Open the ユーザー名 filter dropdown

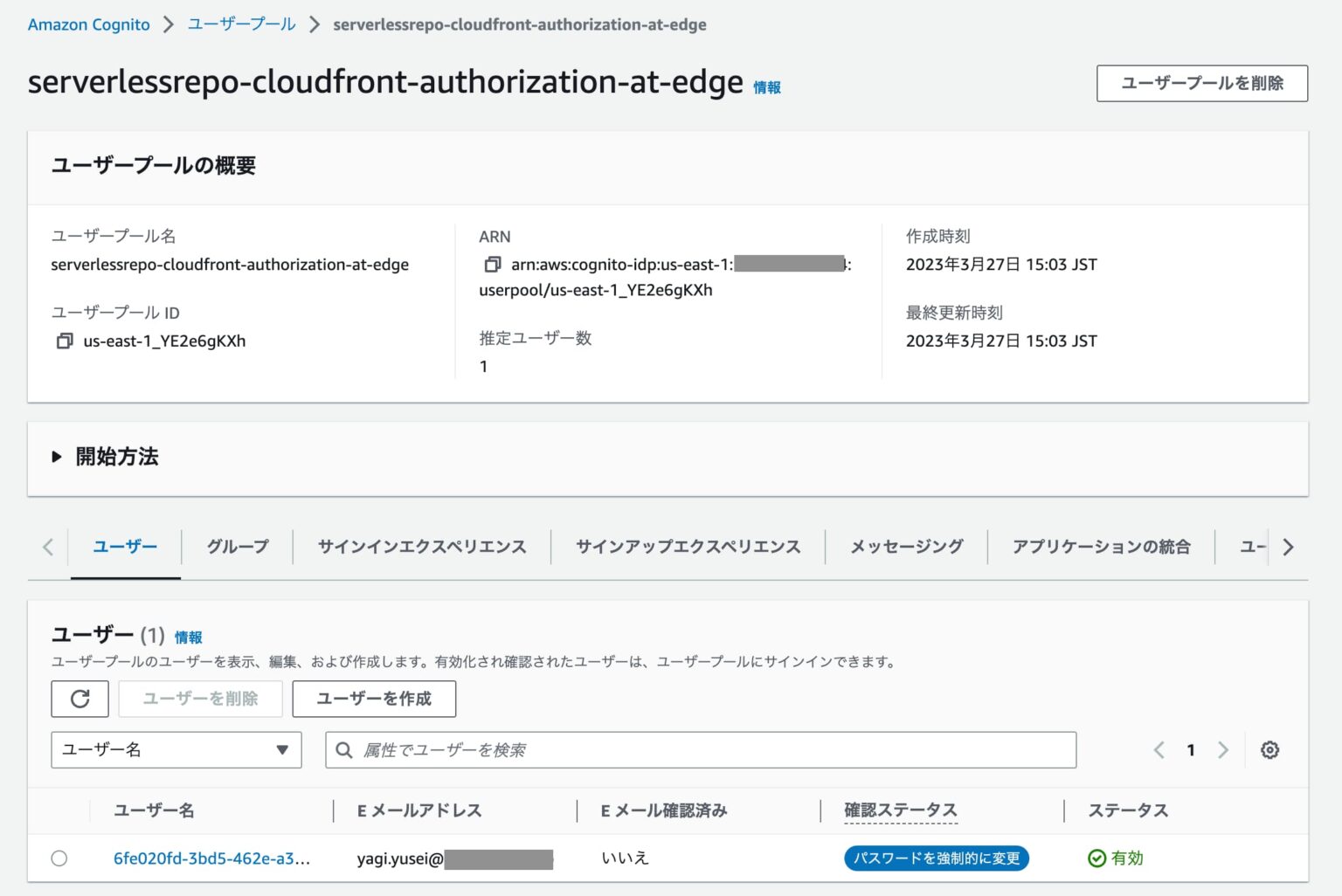point(175,749)
